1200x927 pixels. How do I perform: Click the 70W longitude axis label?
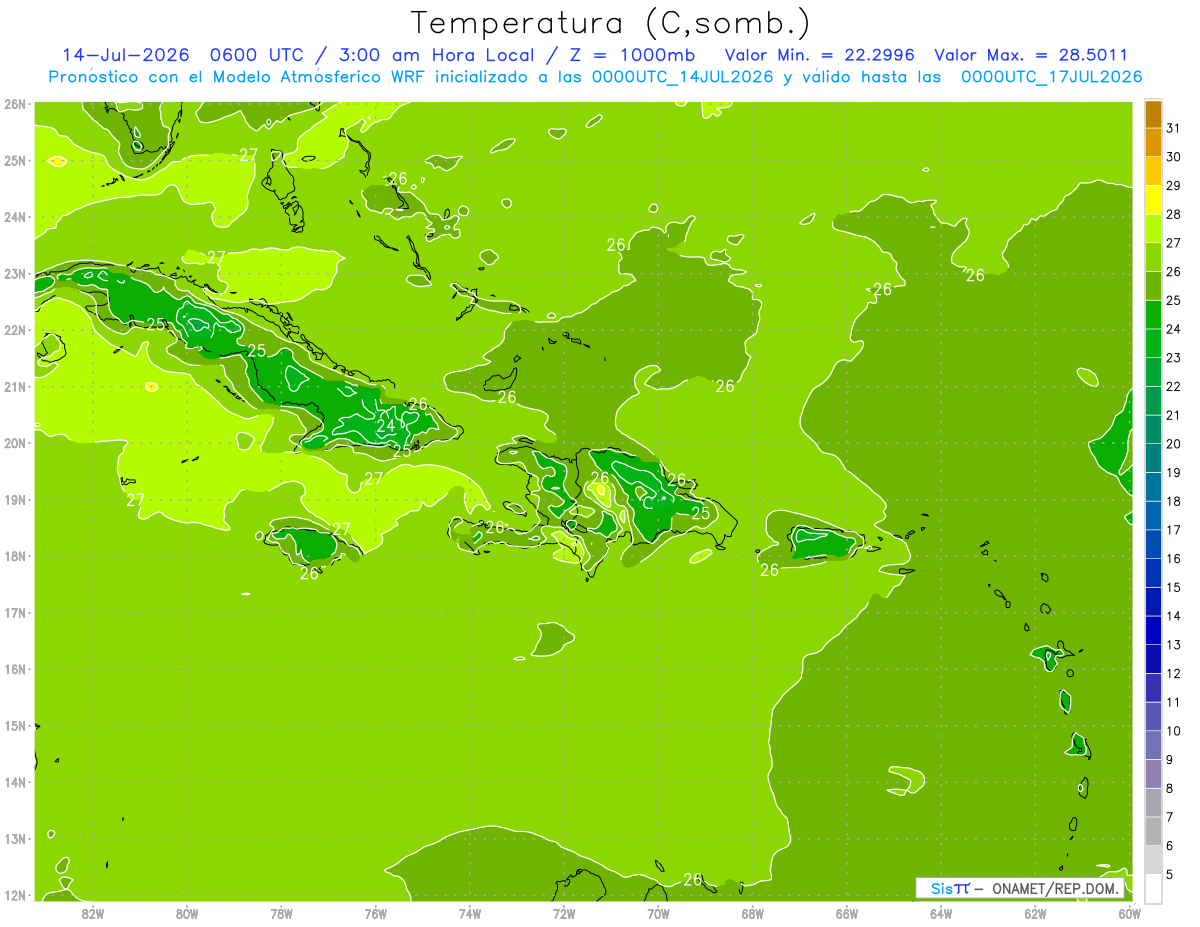(x=658, y=913)
